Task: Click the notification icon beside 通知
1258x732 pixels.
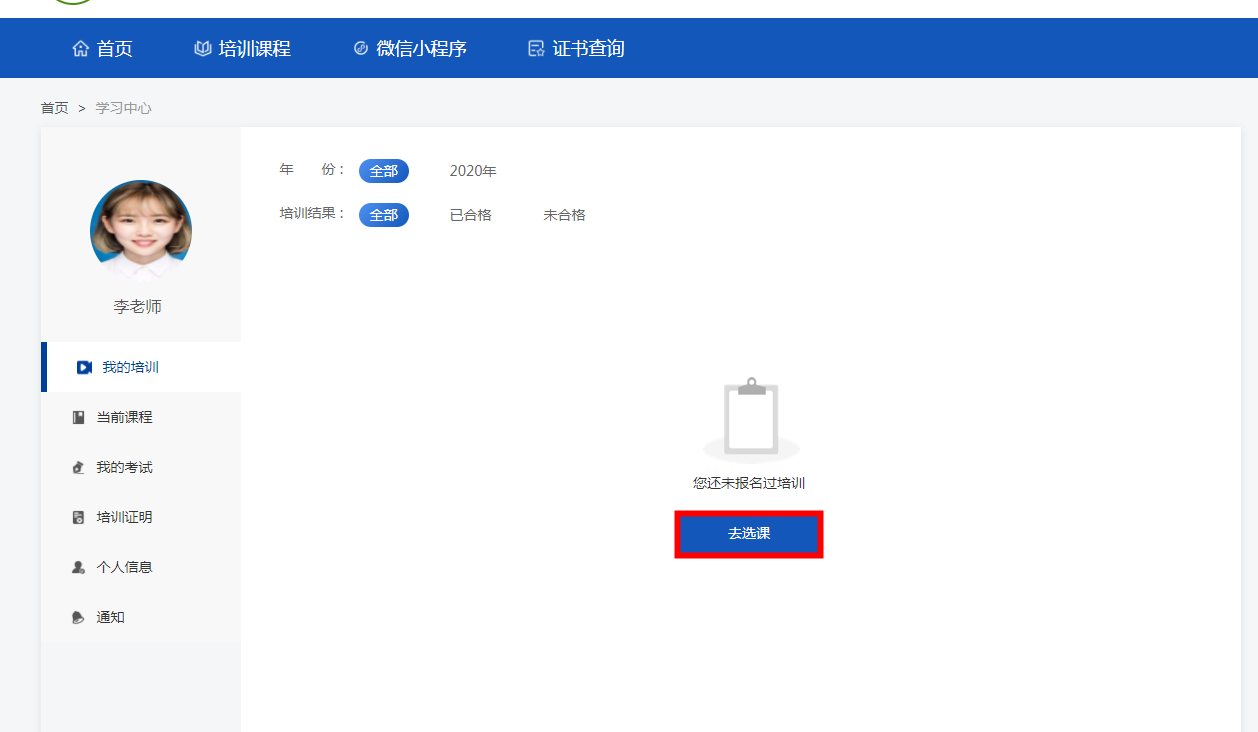Action: pyautogui.click(x=79, y=618)
